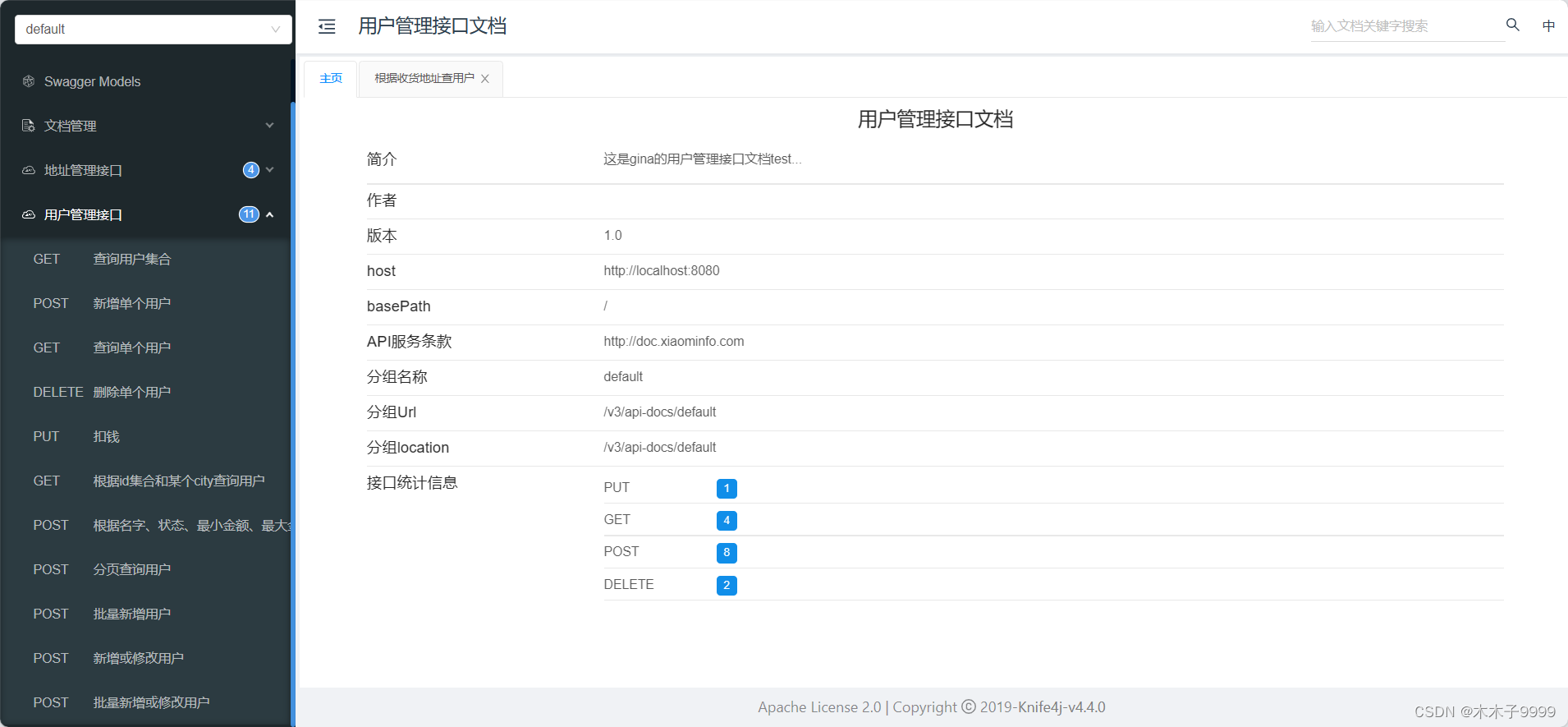Screen dimensions: 1568x727
Task: Click the 分组Url /v3/api-docs/default value
Action: [x=660, y=412]
